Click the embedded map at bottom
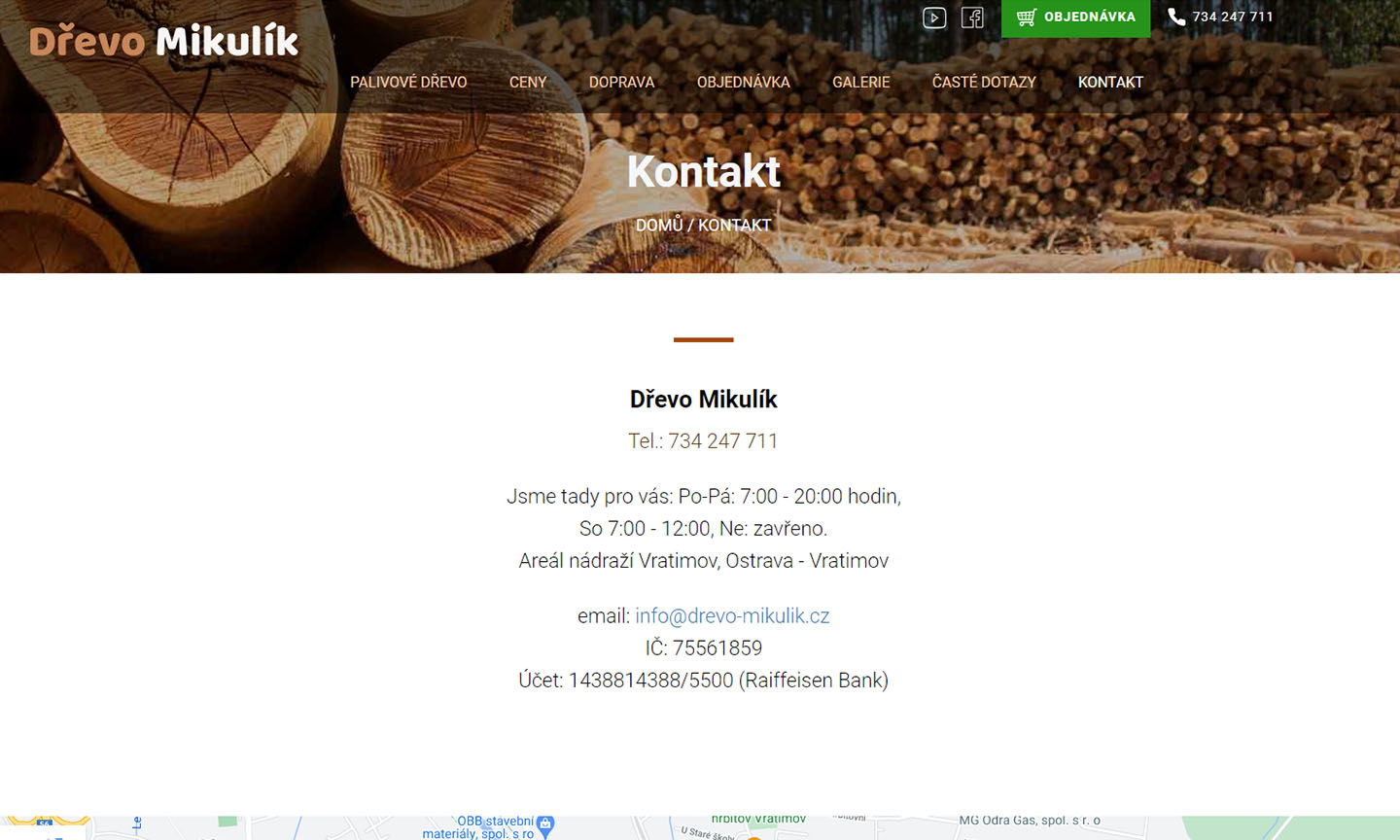The width and height of the screenshot is (1400, 840). coord(700,828)
